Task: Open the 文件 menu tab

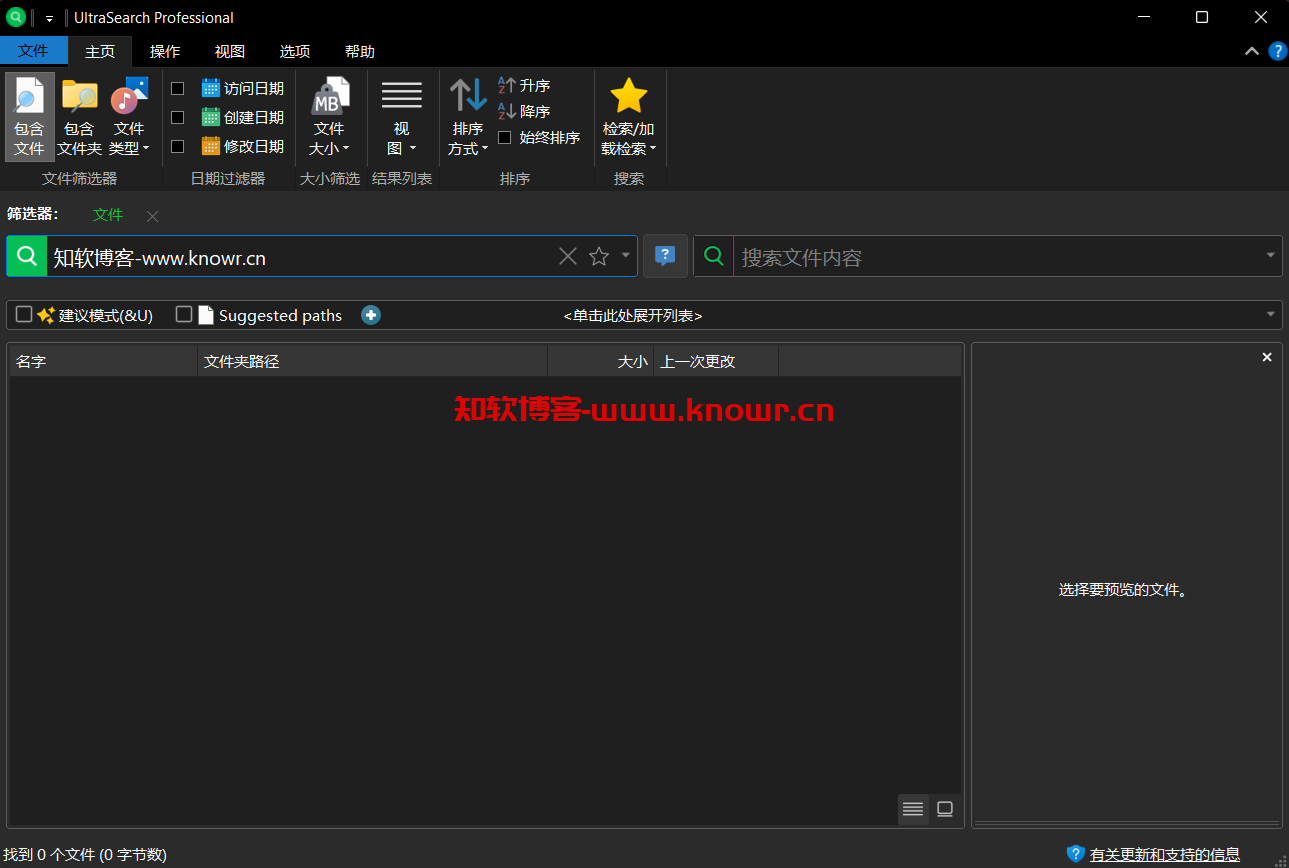Action: [x=33, y=51]
